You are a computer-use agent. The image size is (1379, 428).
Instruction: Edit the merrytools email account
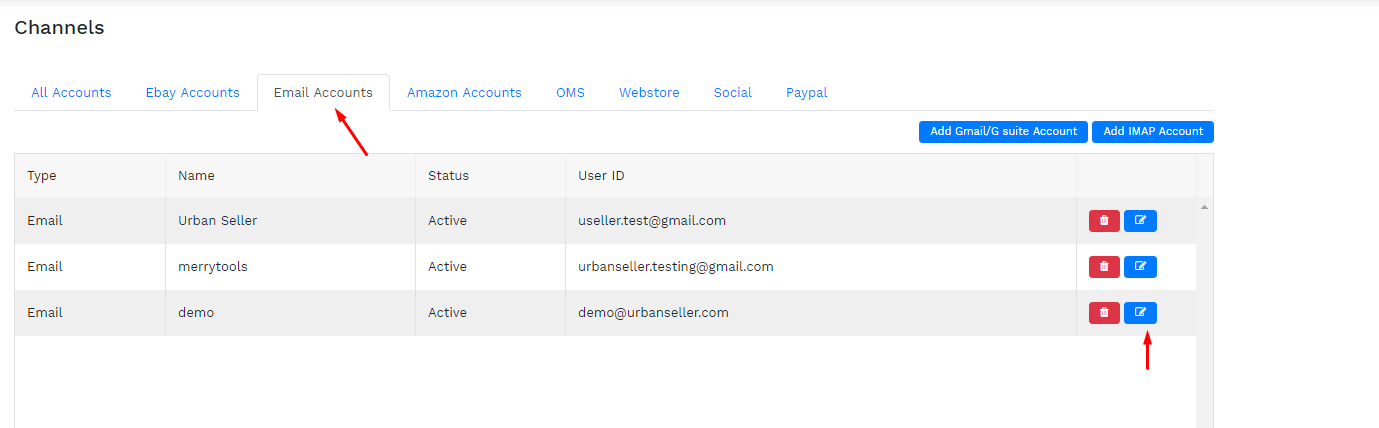(1140, 267)
